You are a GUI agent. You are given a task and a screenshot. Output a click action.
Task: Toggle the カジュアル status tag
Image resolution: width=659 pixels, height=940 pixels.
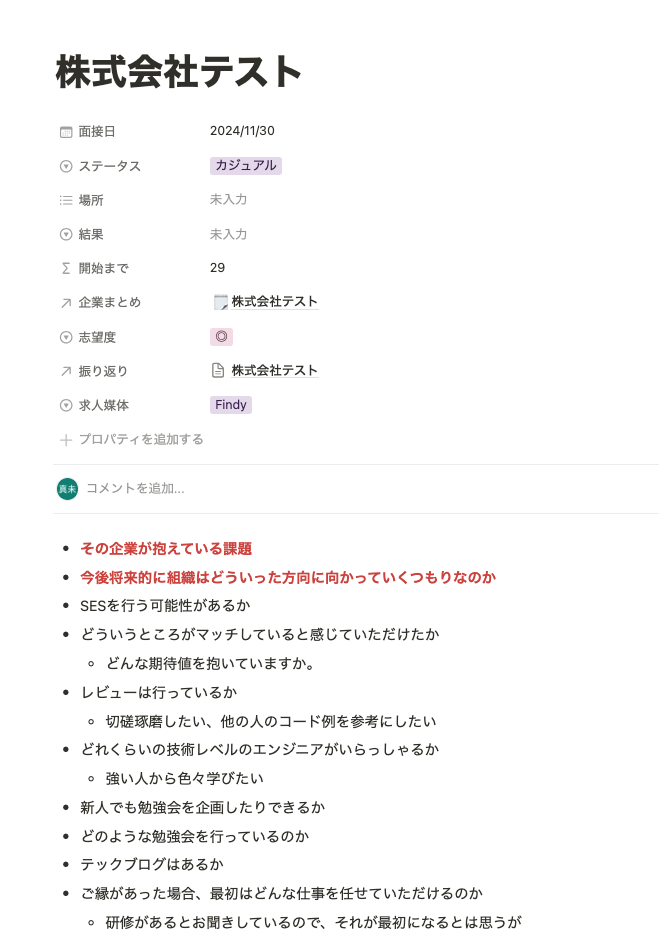[x=244, y=165]
